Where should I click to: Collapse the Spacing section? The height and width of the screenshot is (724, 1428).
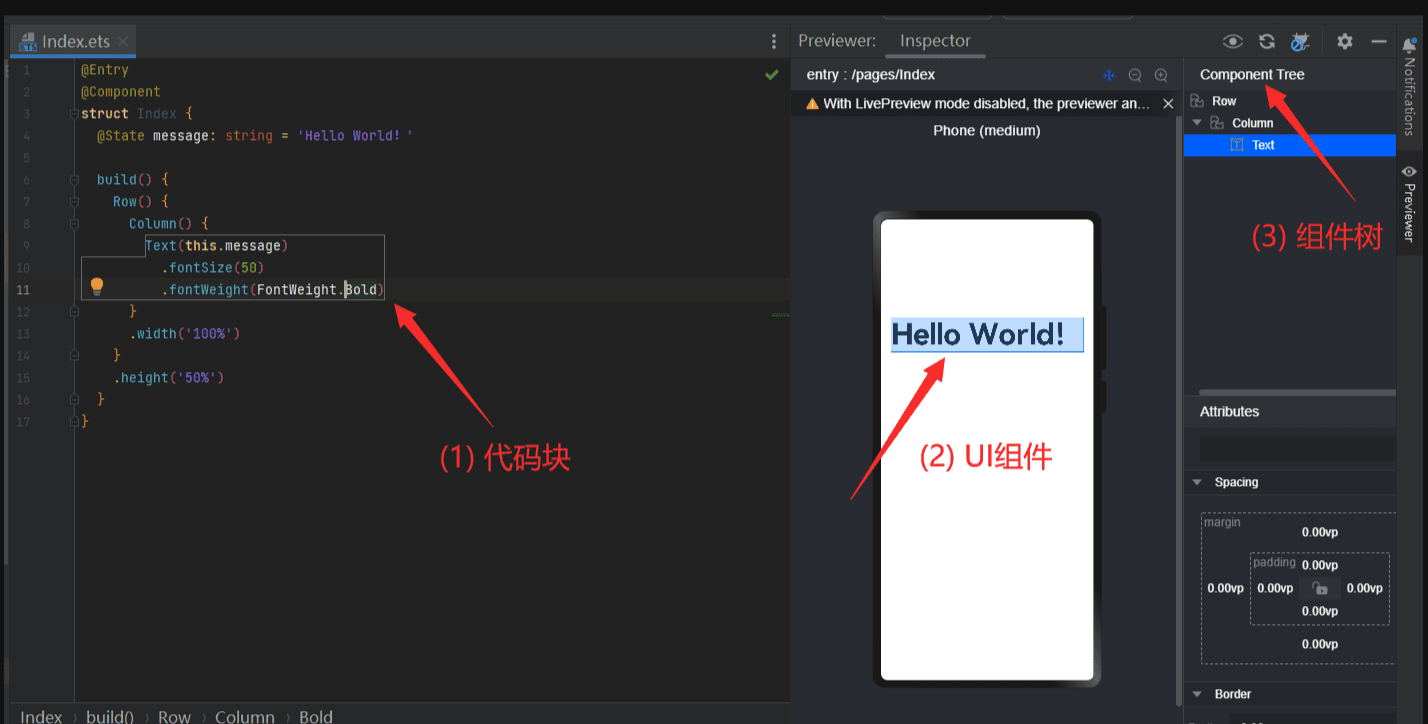click(x=1197, y=482)
